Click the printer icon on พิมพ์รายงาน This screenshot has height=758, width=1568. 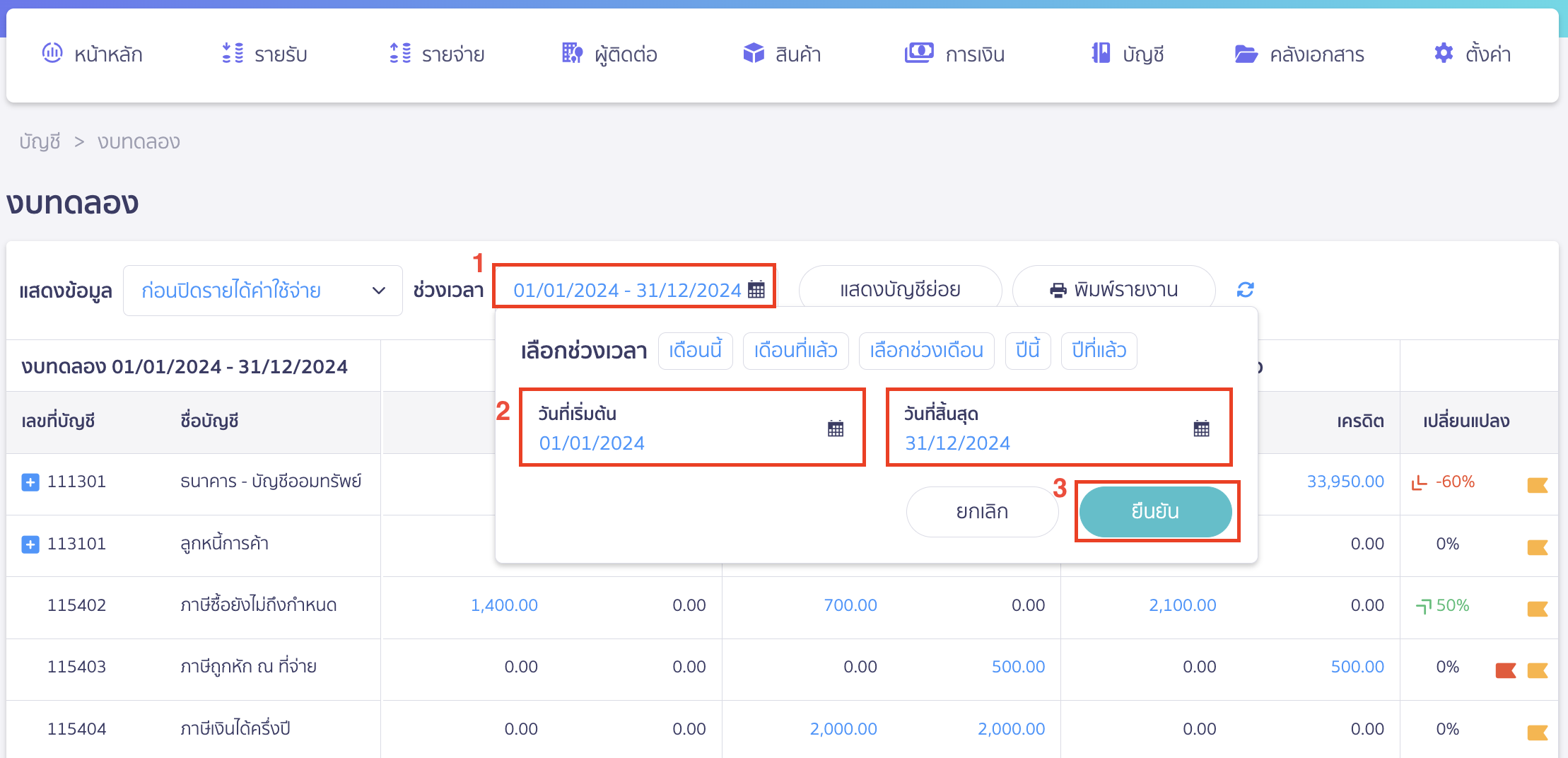click(1057, 288)
